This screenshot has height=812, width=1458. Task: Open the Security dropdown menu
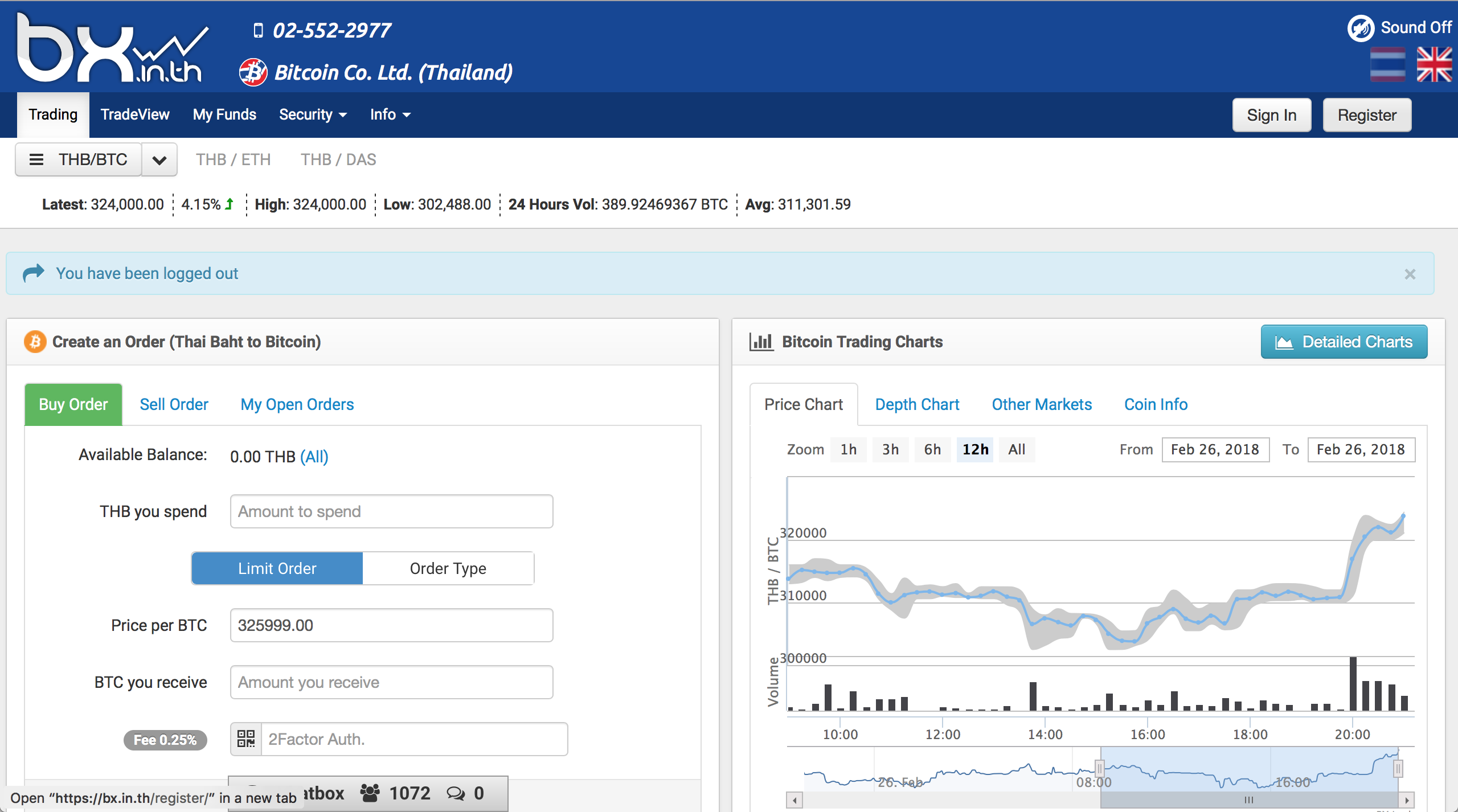(313, 114)
